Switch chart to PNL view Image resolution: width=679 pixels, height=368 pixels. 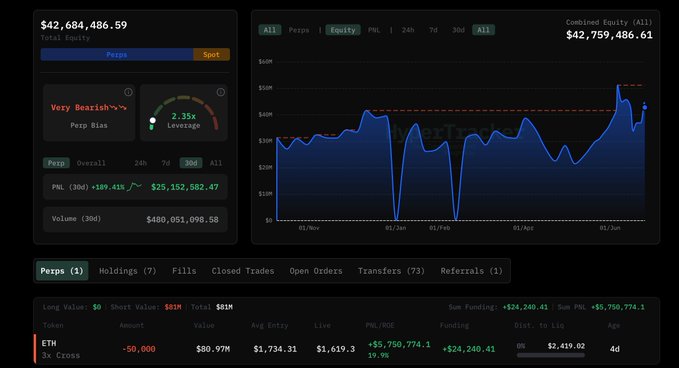coord(374,30)
